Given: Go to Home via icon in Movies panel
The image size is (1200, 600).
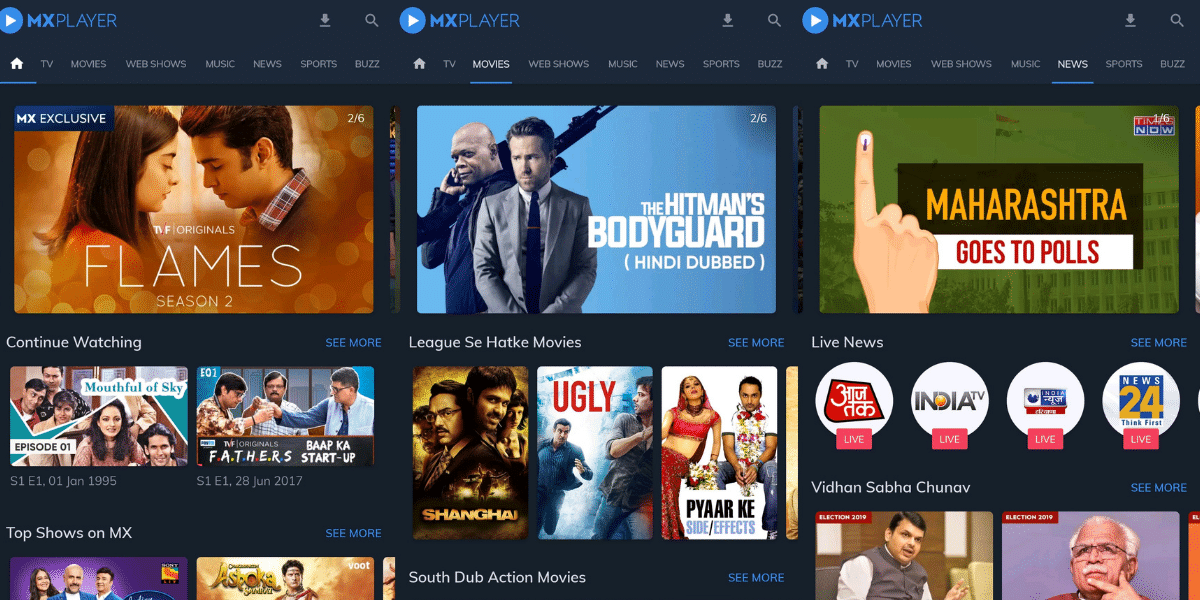Looking at the screenshot, I should click(419, 64).
